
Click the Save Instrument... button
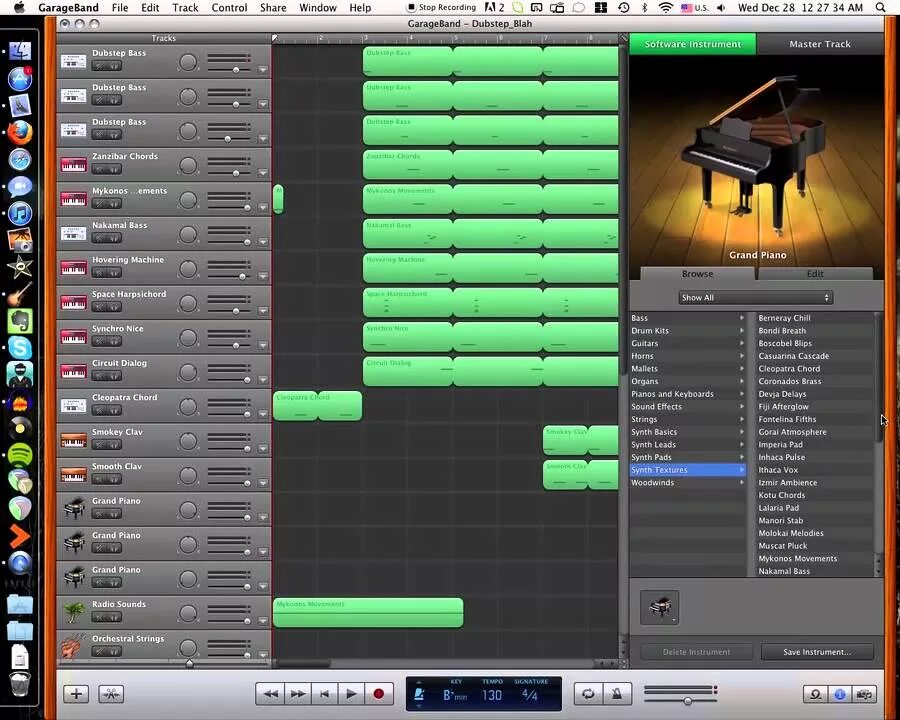(x=817, y=652)
